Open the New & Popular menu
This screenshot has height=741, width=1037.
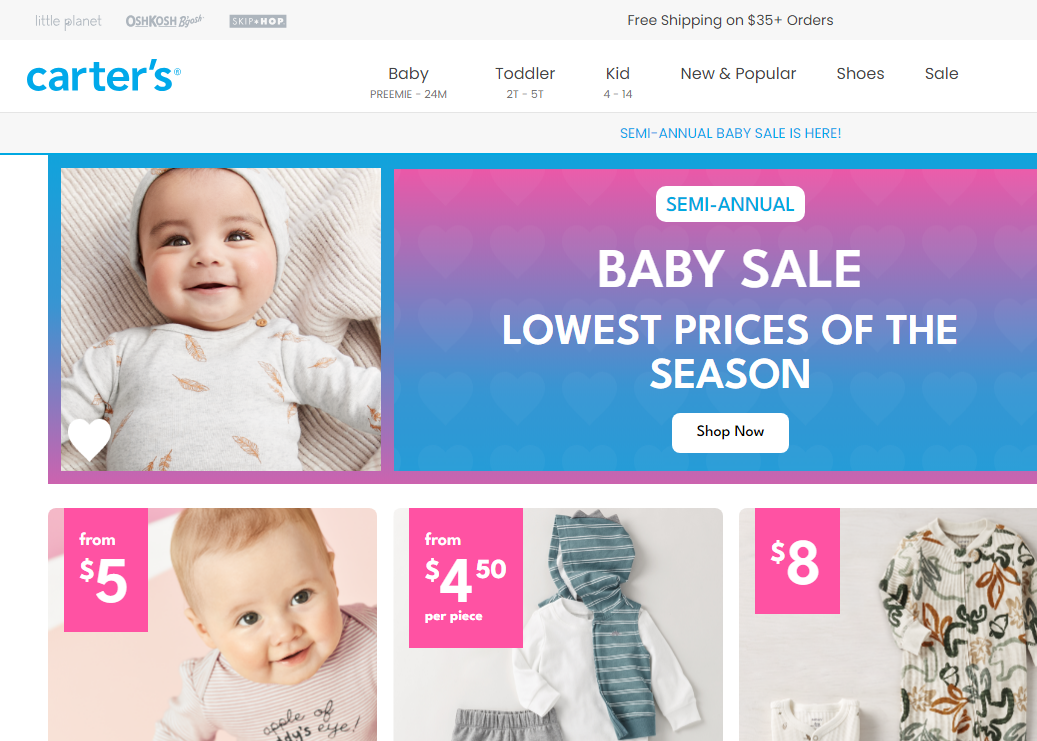point(738,73)
